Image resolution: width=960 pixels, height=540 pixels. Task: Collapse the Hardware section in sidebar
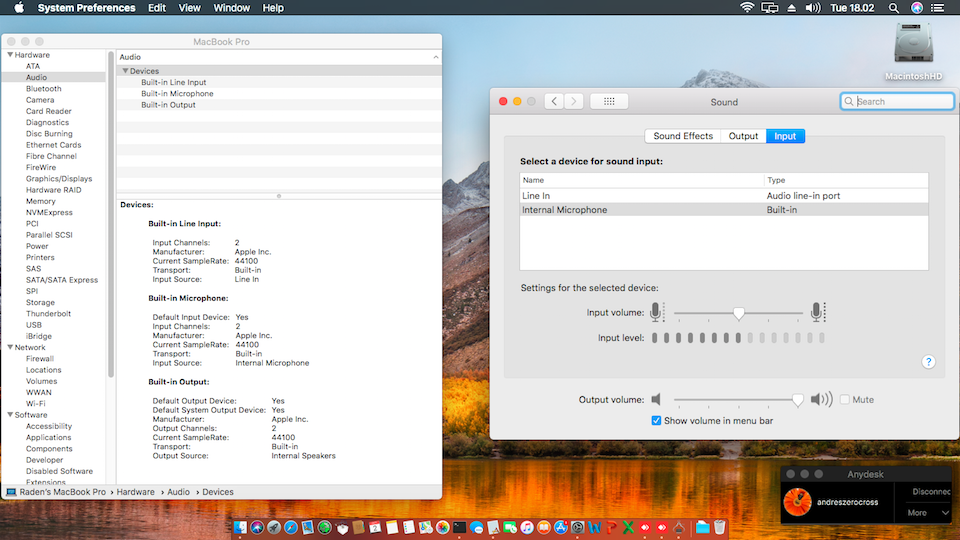[10, 55]
